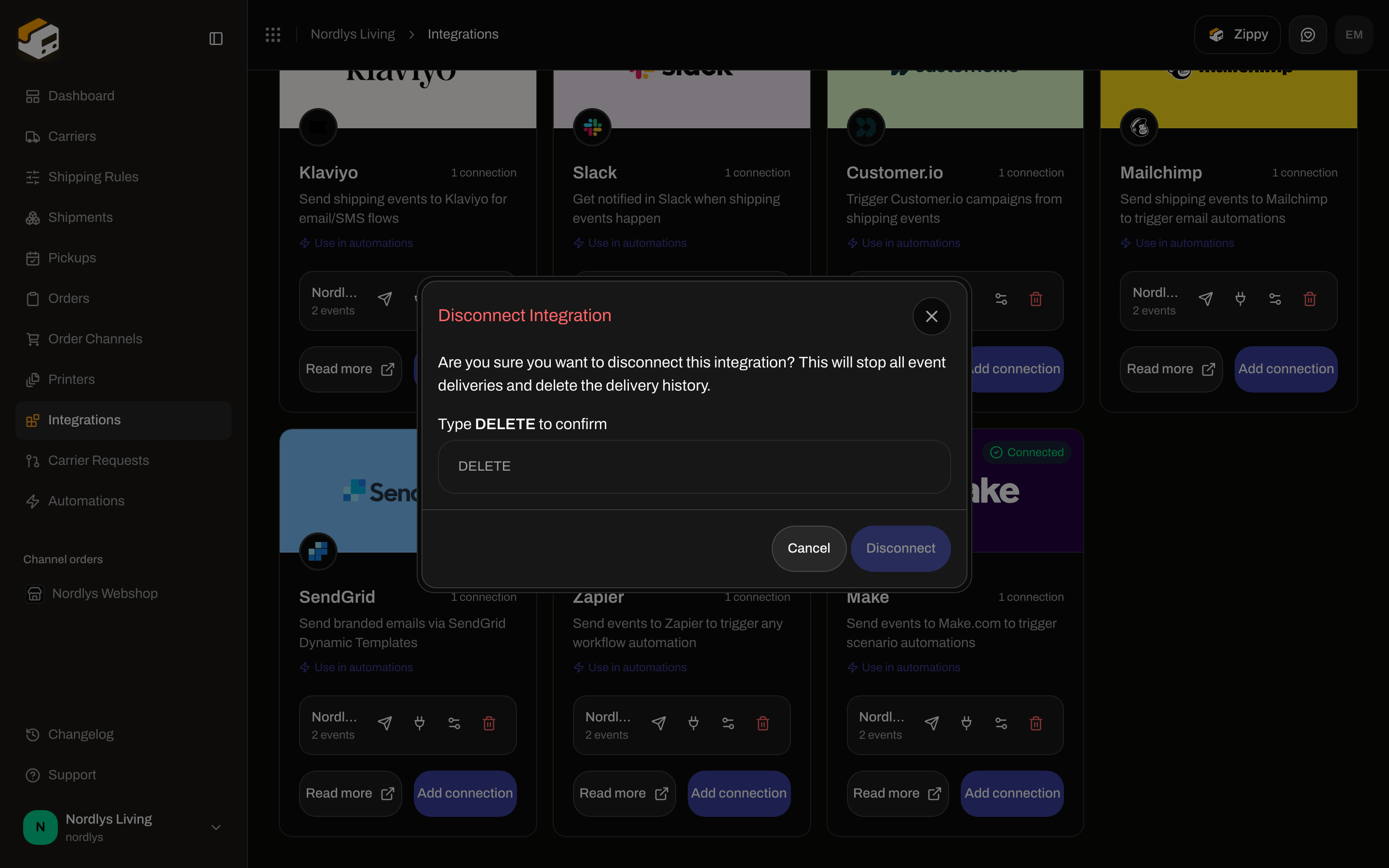Open Shipments in sidebar
Viewport: 1389px width, 868px height.
(x=123, y=217)
